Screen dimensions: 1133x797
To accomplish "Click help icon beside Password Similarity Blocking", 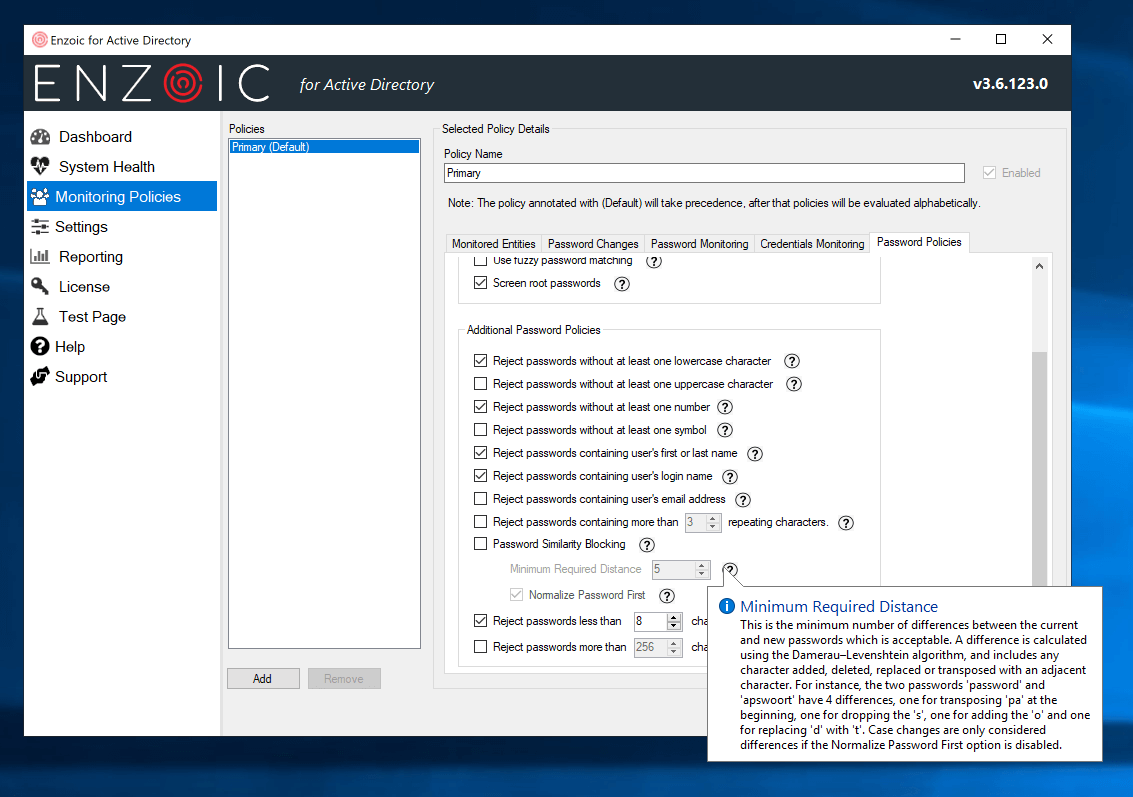I will coord(647,545).
